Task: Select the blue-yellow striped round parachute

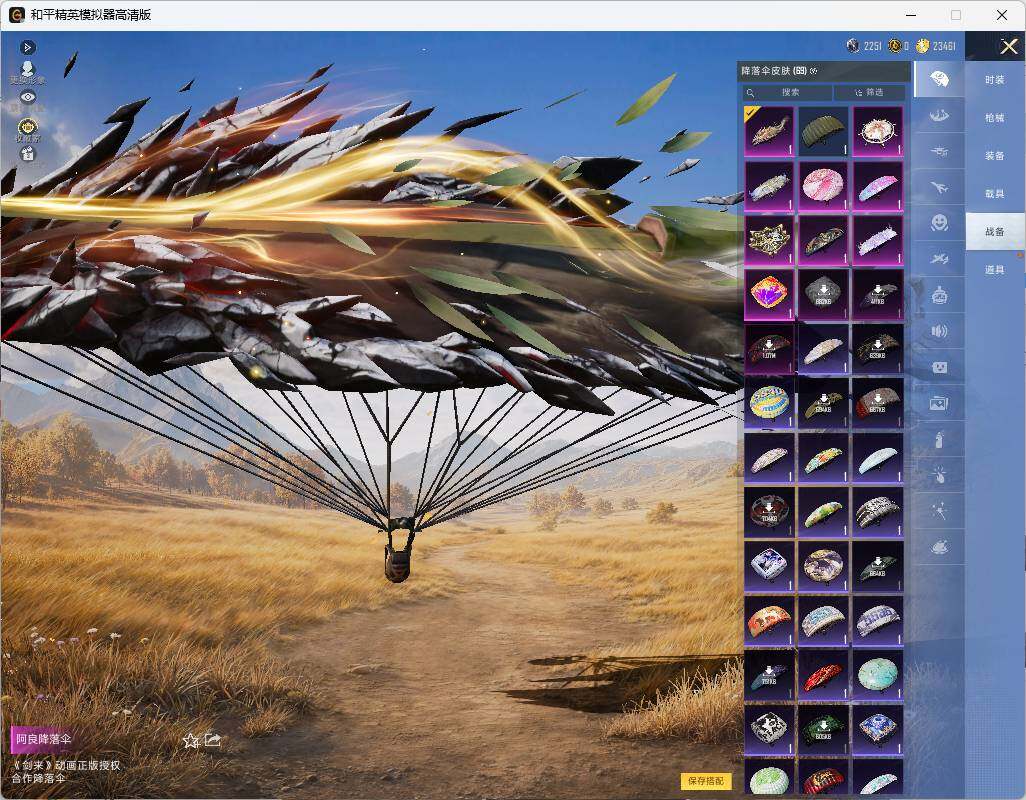Action: point(770,402)
